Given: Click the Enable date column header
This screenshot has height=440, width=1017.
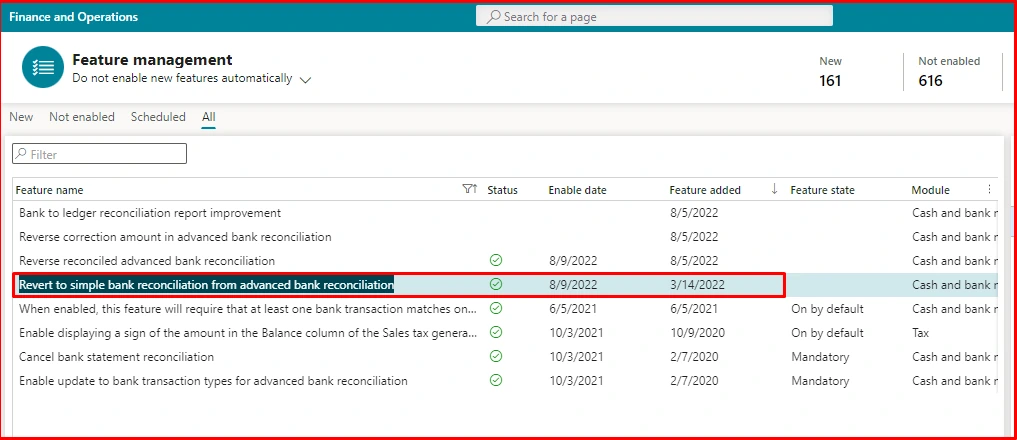Looking at the screenshot, I should (577, 190).
